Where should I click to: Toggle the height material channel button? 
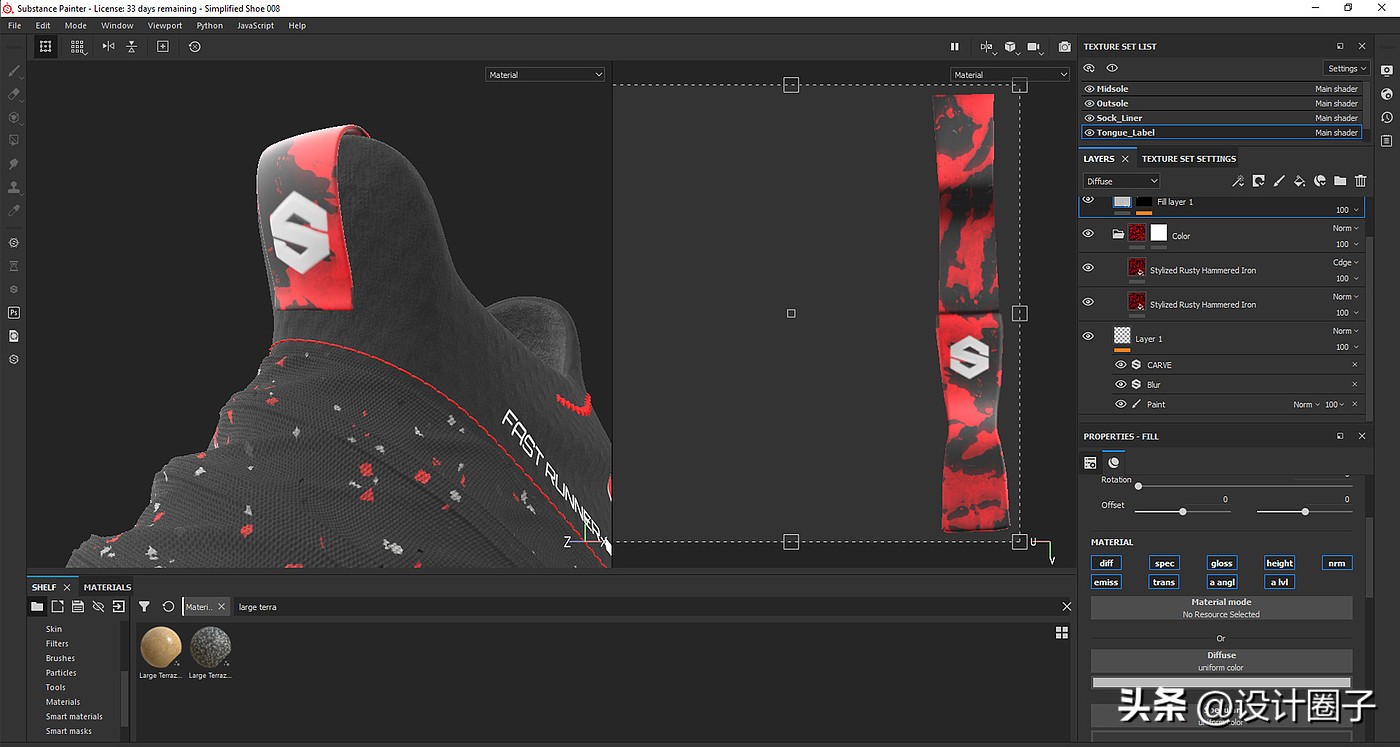click(1279, 563)
